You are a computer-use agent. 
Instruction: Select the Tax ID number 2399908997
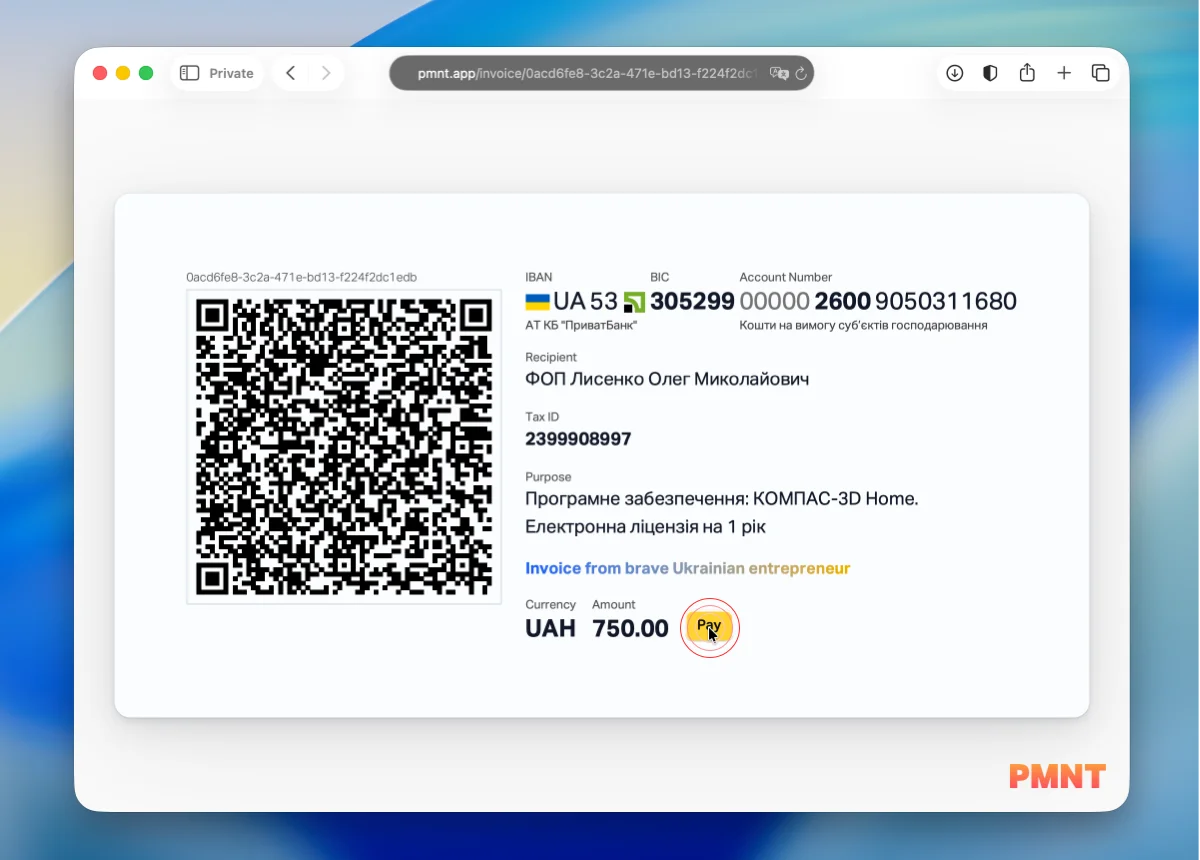coord(578,438)
